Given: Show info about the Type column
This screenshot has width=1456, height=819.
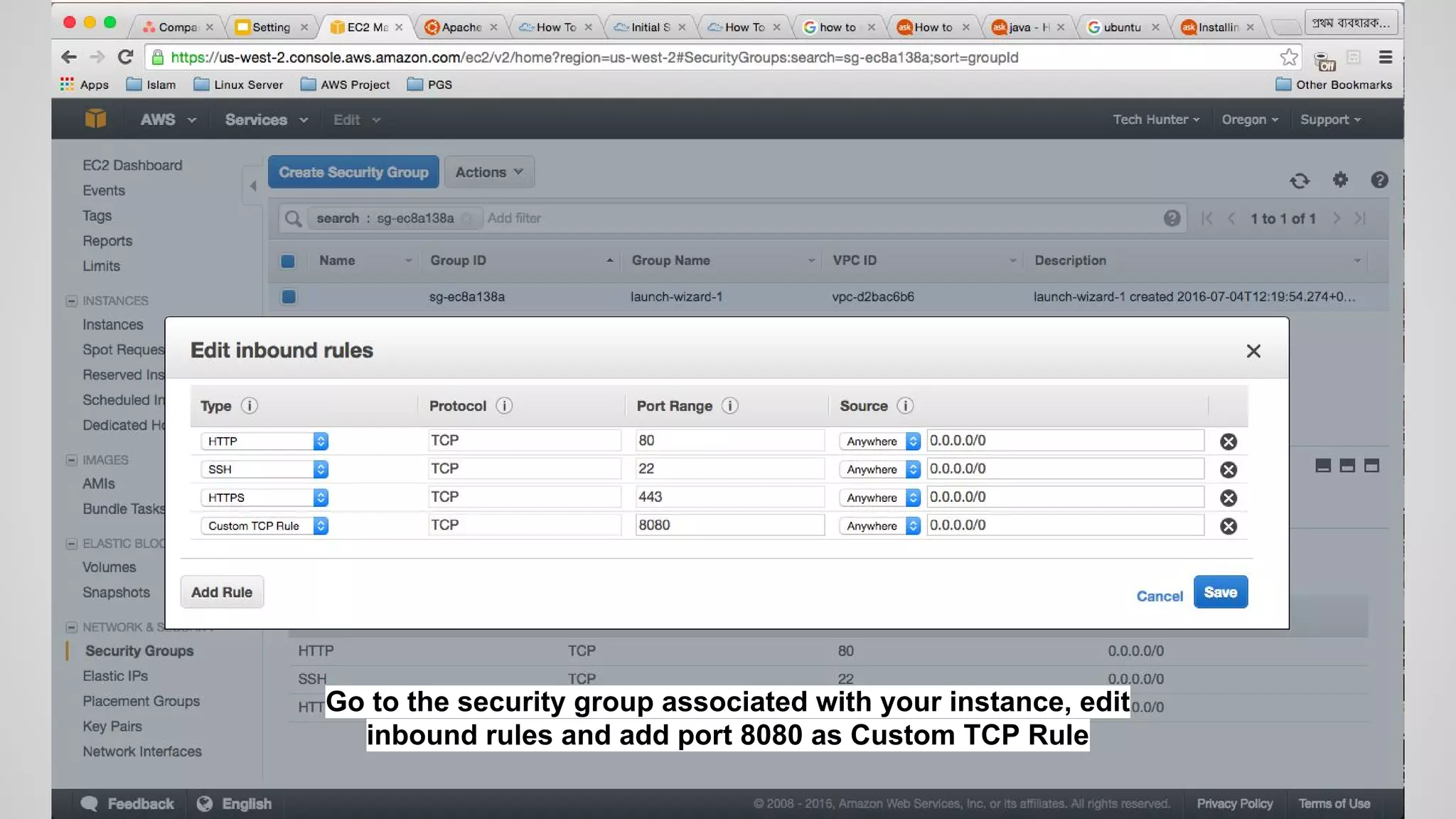Looking at the screenshot, I should (x=249, y=405).
